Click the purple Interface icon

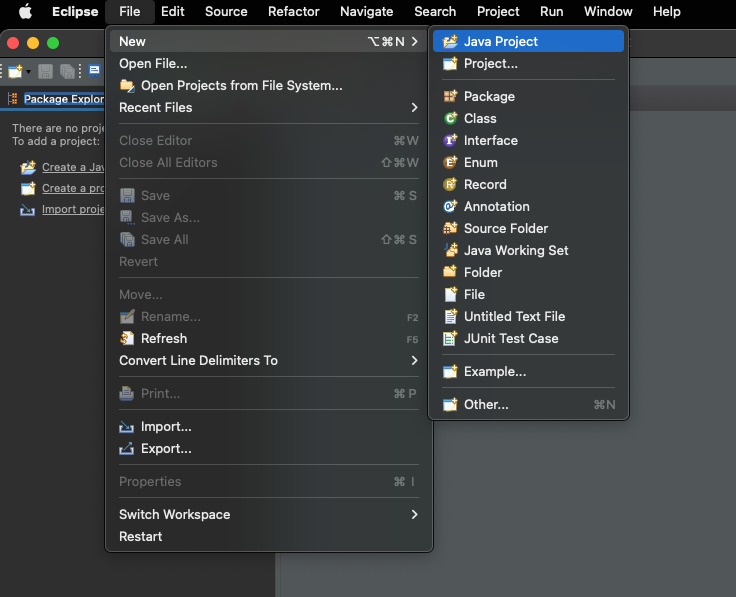[450, 140]
